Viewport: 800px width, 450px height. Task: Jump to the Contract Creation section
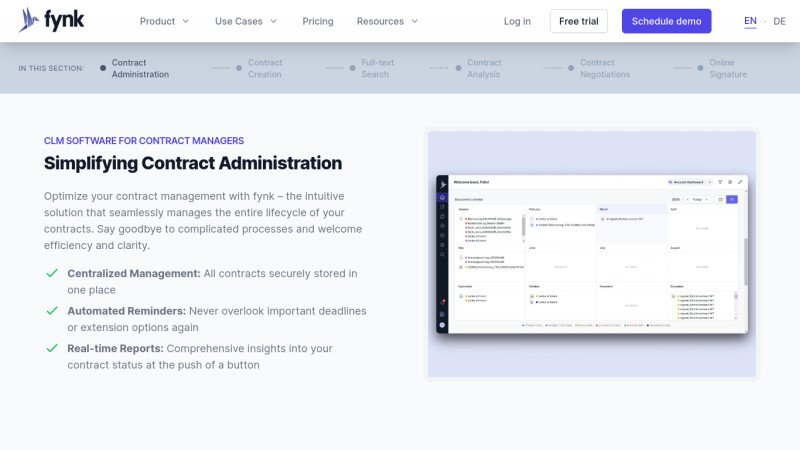point(265,68)
